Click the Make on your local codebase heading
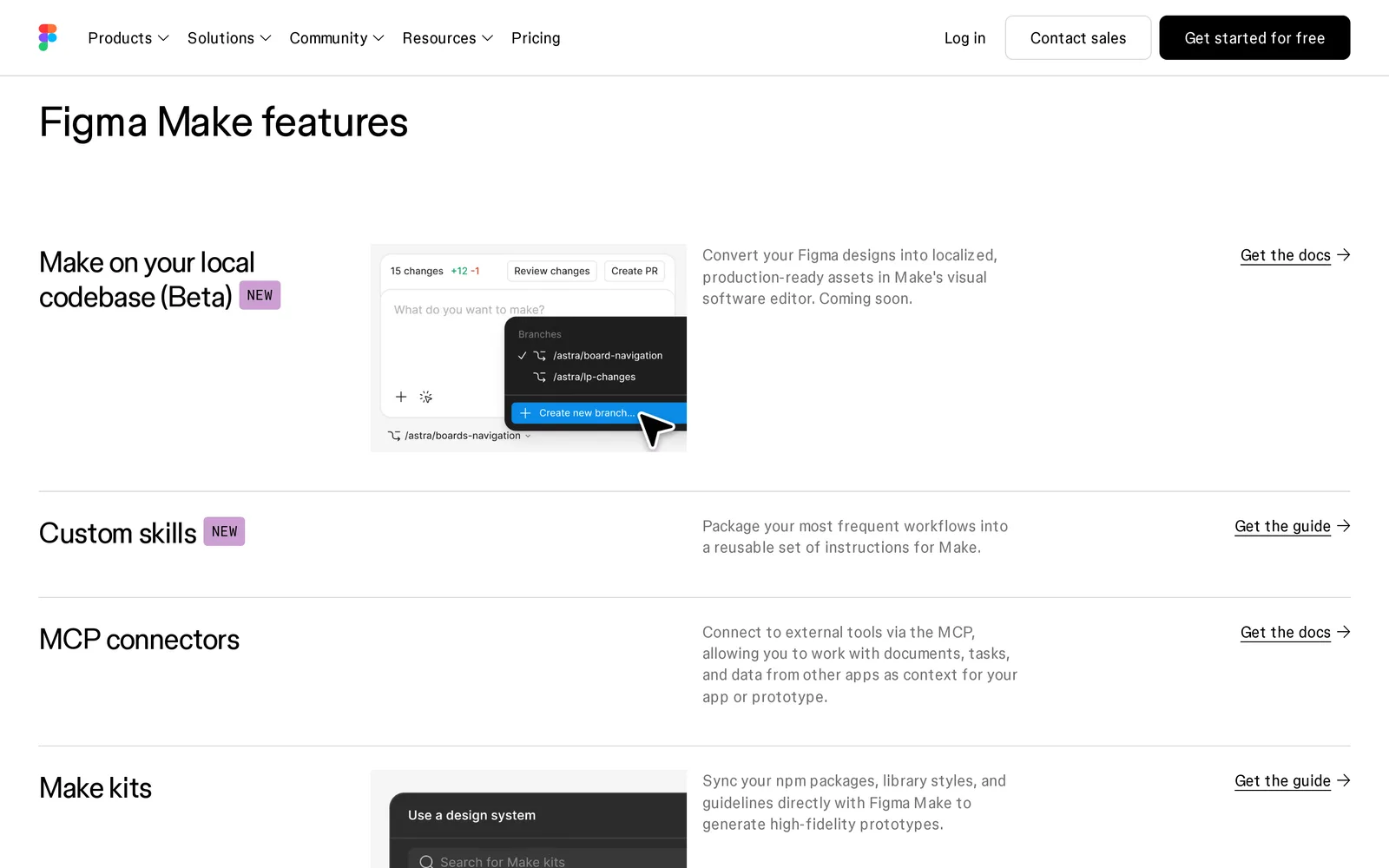This screenshot has height=868, width=1389. point(147,279)
